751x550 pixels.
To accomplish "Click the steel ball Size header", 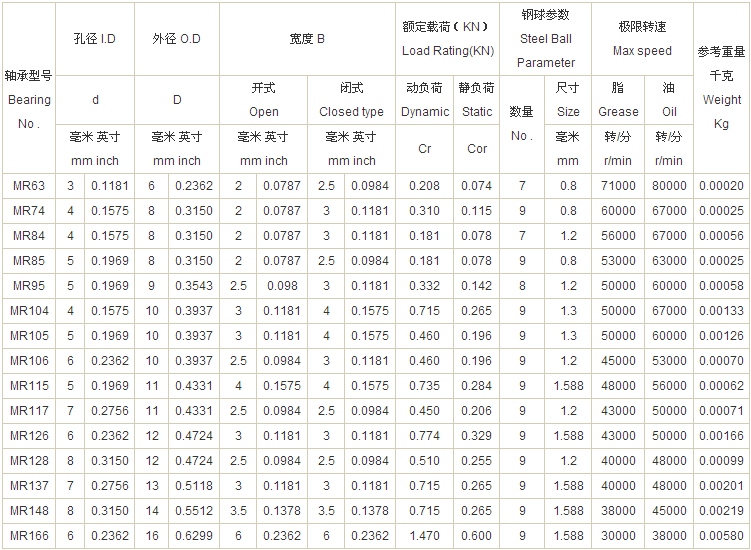I will (568, 100).
